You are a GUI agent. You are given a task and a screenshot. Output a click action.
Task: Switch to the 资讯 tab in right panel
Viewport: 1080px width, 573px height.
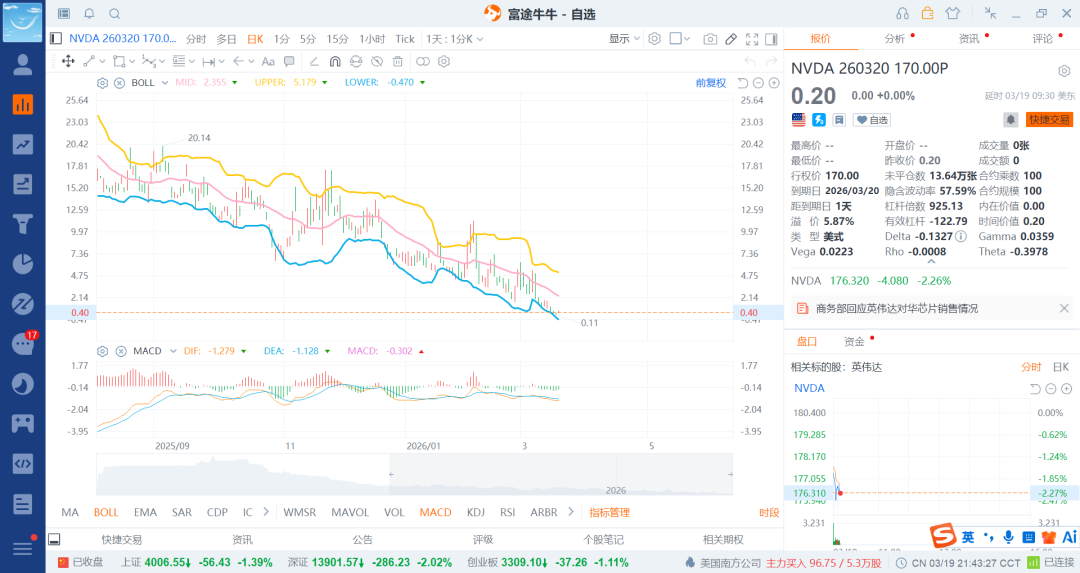970,39
